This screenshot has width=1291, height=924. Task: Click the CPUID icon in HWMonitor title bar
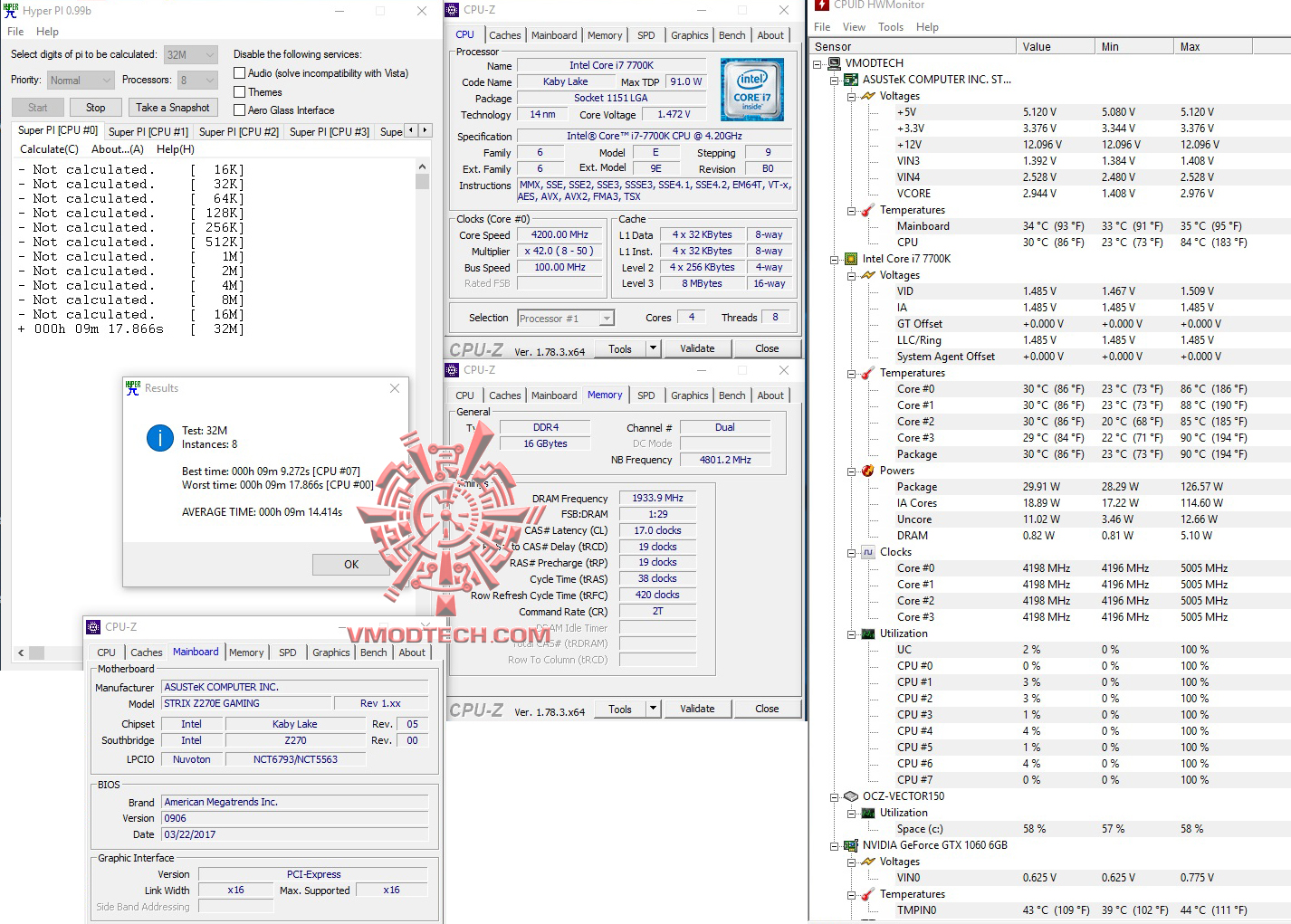[820, 5]
